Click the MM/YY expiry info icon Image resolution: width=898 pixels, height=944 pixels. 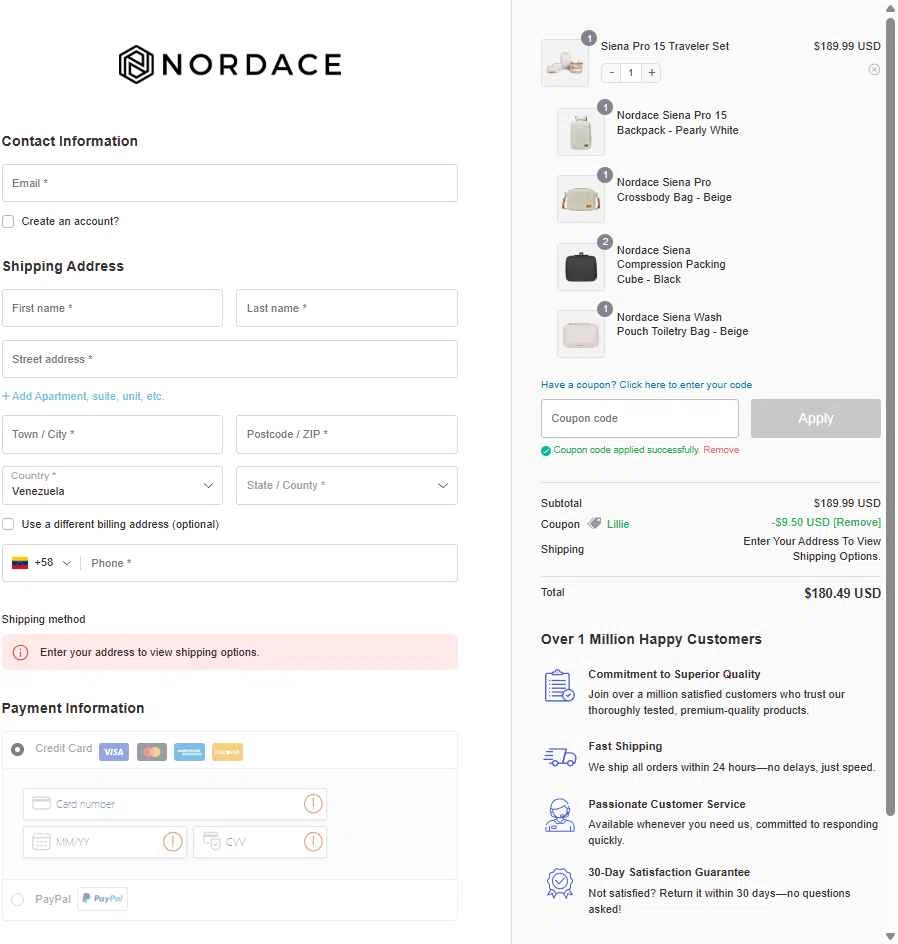click(x=173, y=842)
